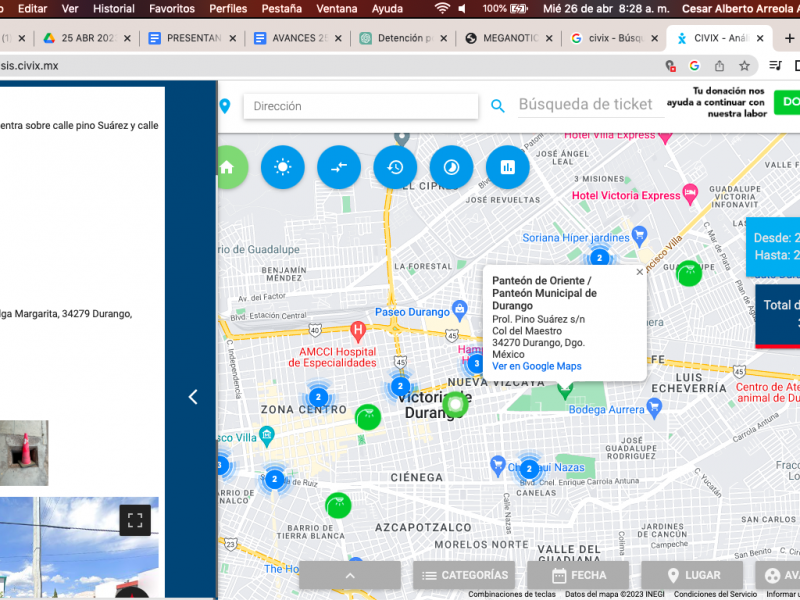Open a new browser tab
The image size is (800, 600).
click(x=789, y=38)
